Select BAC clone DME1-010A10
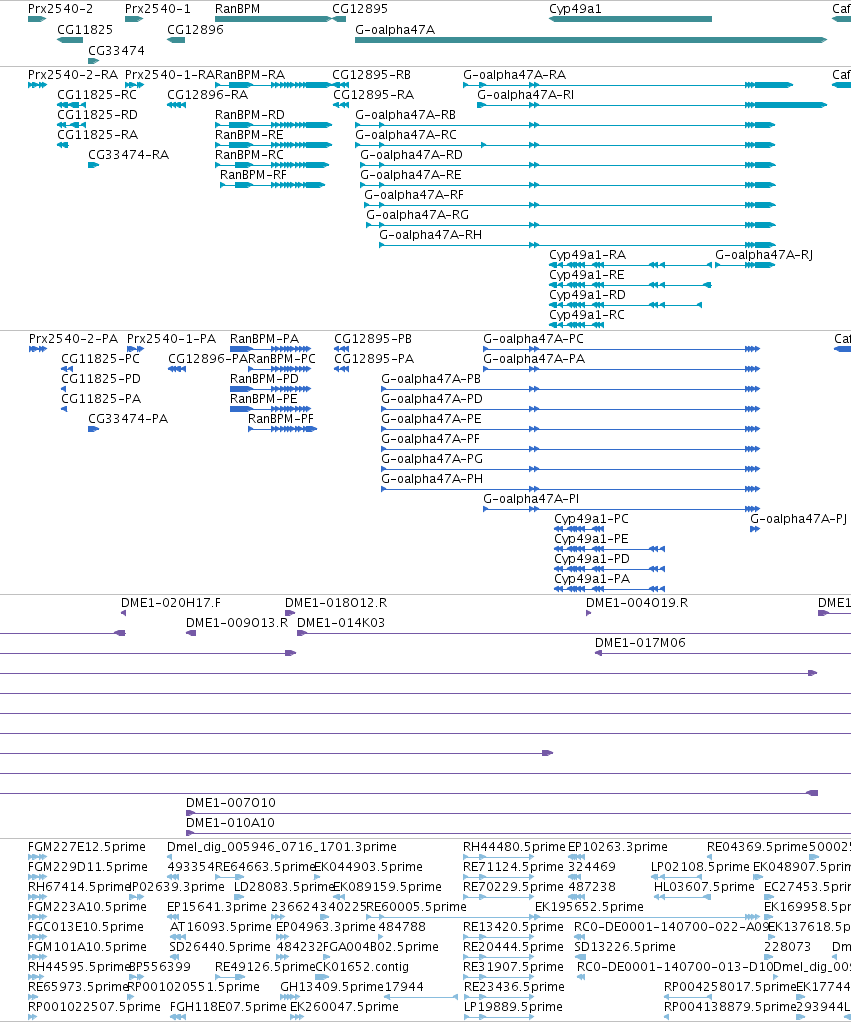The image size is (851, 1022). [230, 823]
